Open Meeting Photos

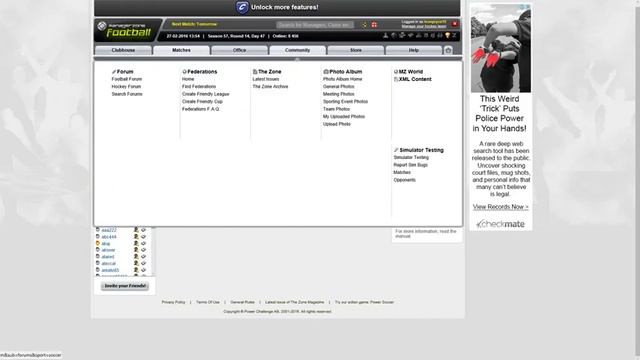pos(338,94)
